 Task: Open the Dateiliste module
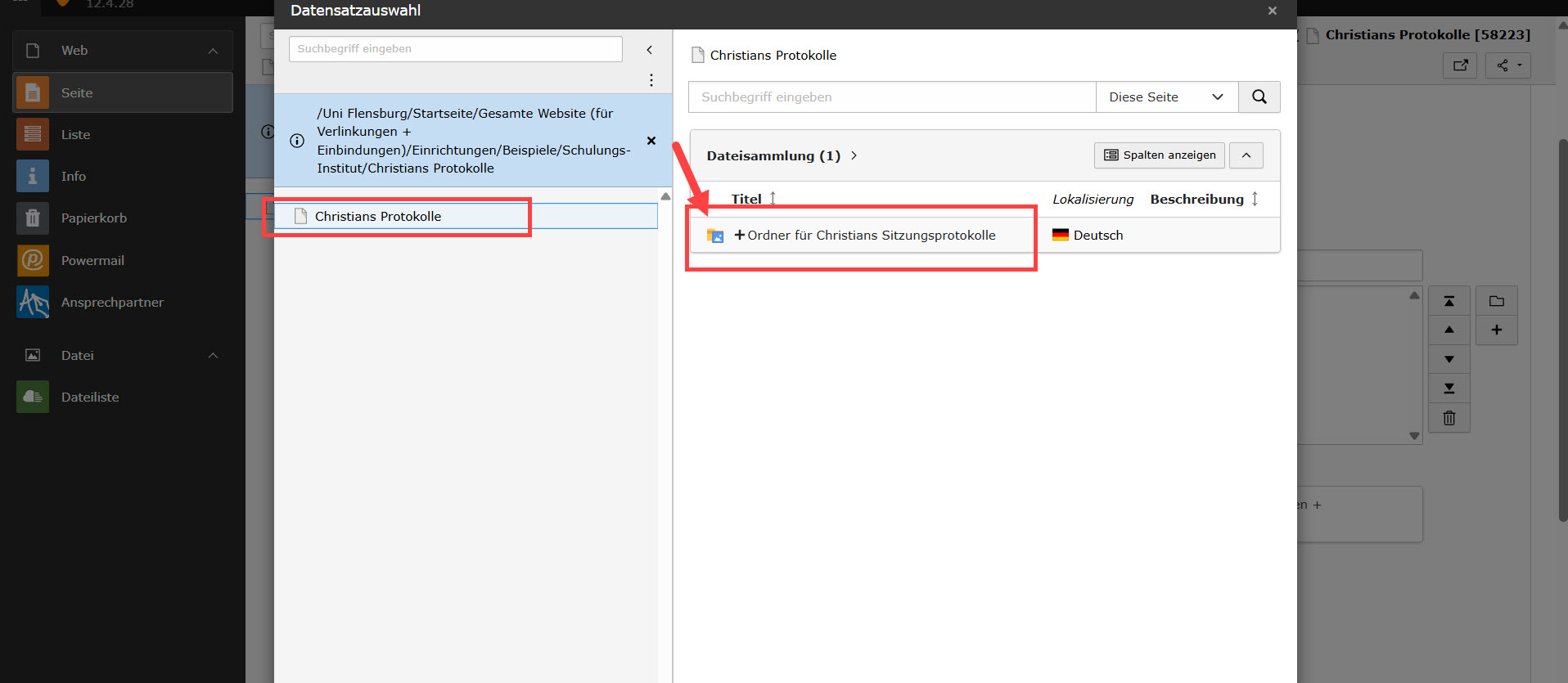click(90, 397)
